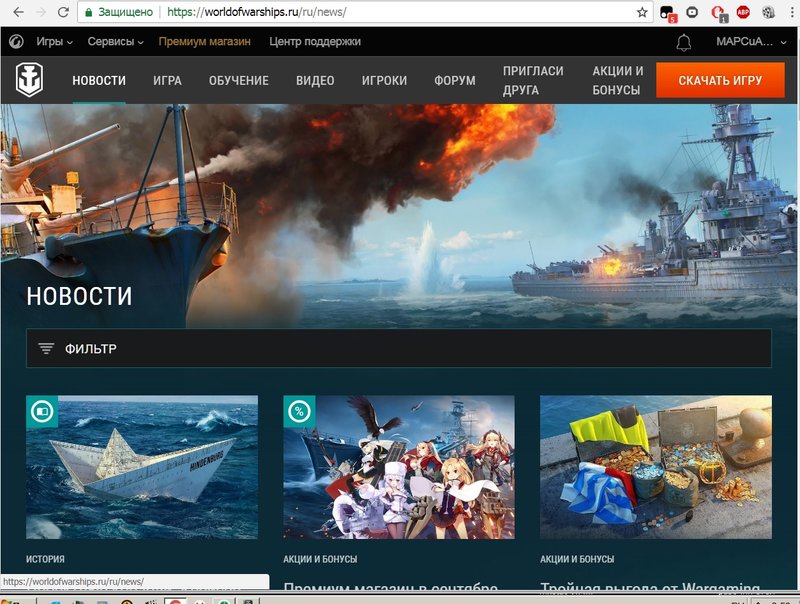Image resolution: width=800 pixels, height=604 pixels.
Task: Go to the ИГРА section
Action: click(x=167, y=81)
